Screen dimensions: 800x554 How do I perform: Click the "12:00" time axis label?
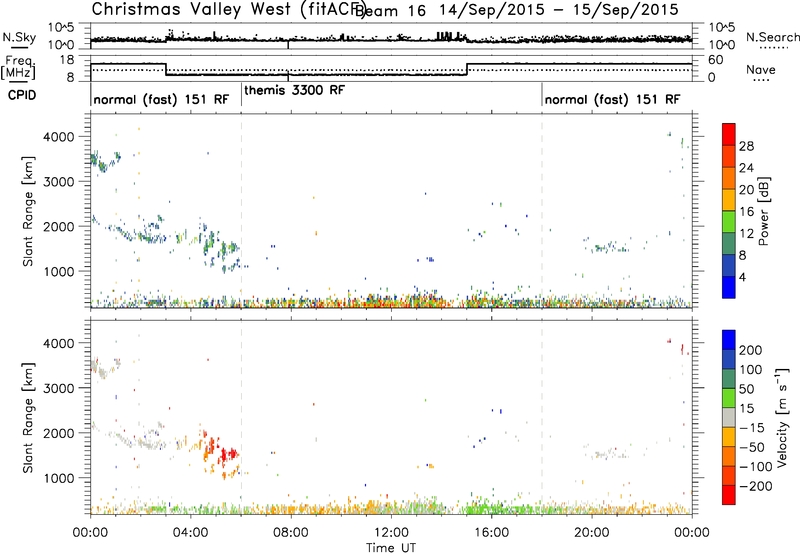coord(391,533)
